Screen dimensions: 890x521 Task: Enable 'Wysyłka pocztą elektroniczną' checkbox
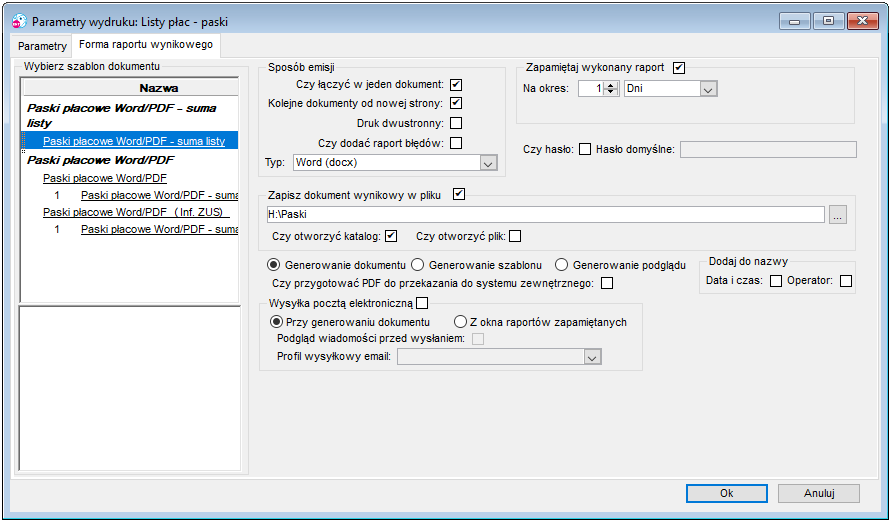[422, 304]
